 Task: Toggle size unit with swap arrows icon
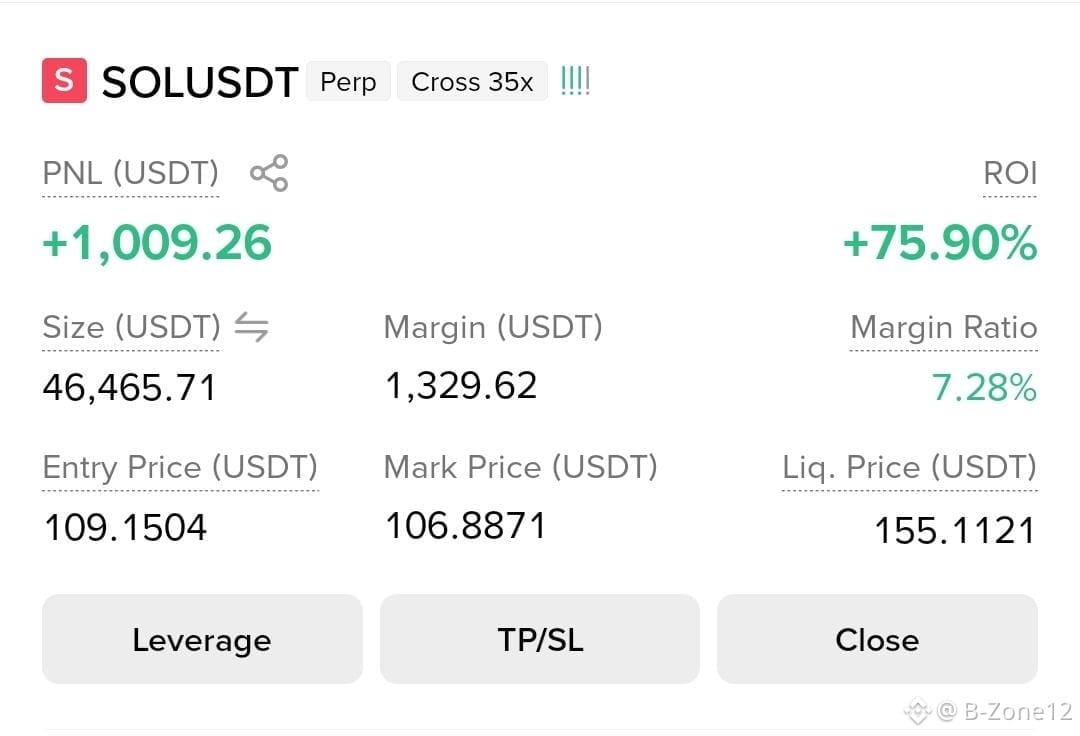point(251,327)
